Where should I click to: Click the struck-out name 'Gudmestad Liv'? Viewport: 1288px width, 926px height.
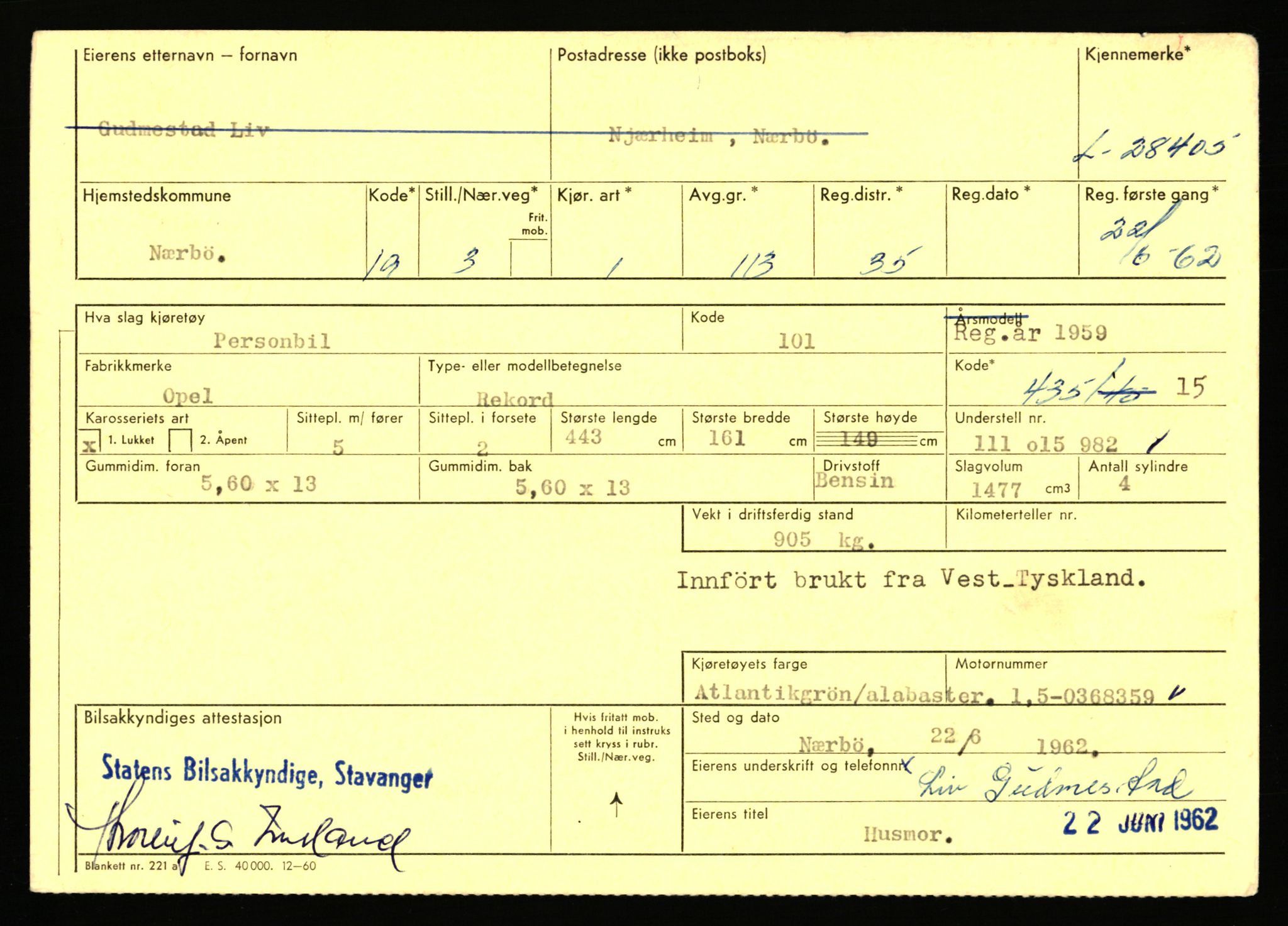[x=184, y=131]
